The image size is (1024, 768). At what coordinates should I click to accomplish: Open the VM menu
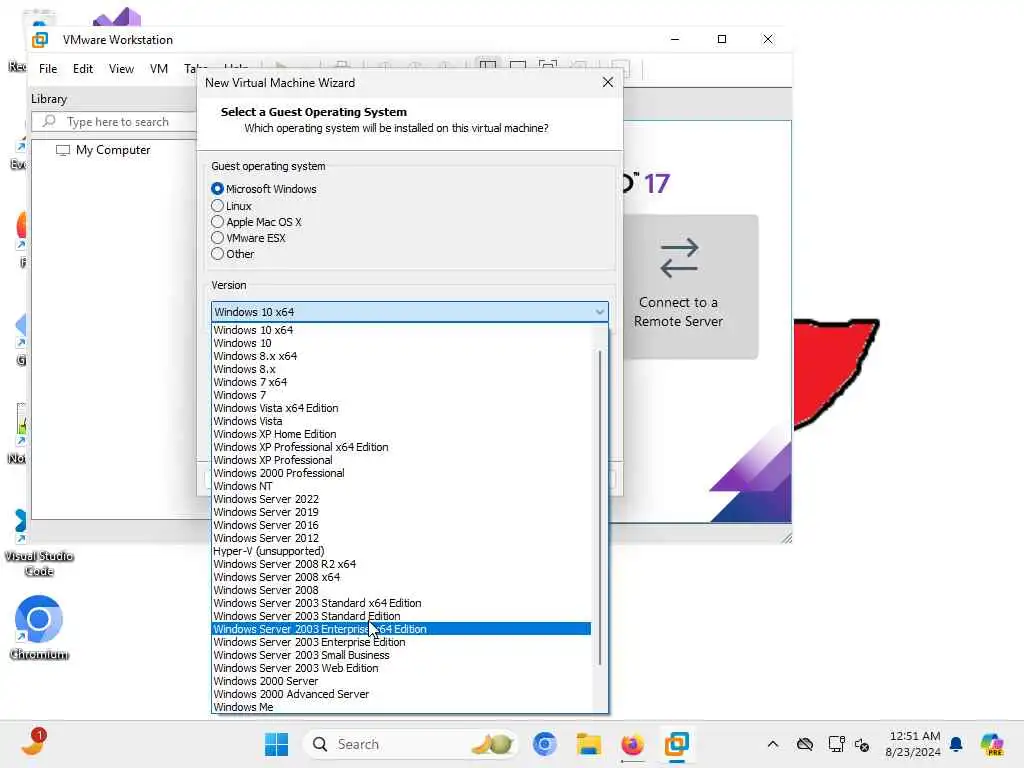pos(159,69)
